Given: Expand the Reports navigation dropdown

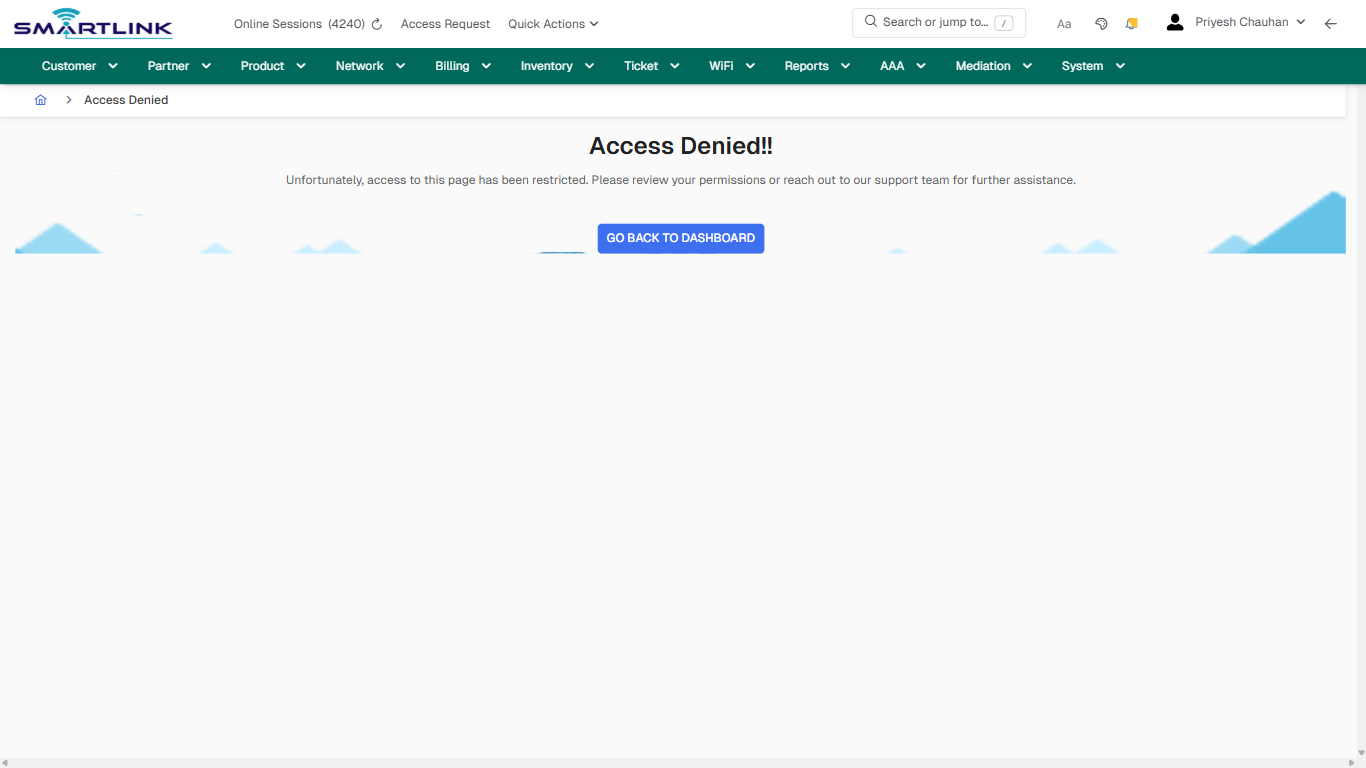Looking at the screenshot, I should pos(816,65).
